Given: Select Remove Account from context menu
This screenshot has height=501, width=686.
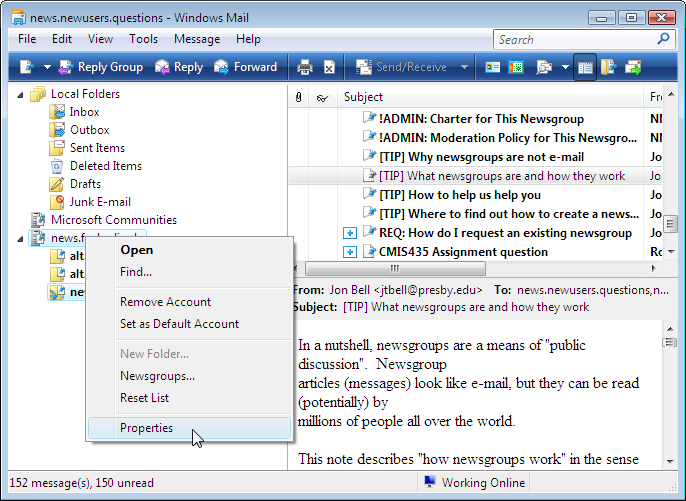Looking at the screenshot, I should point(165,302).
